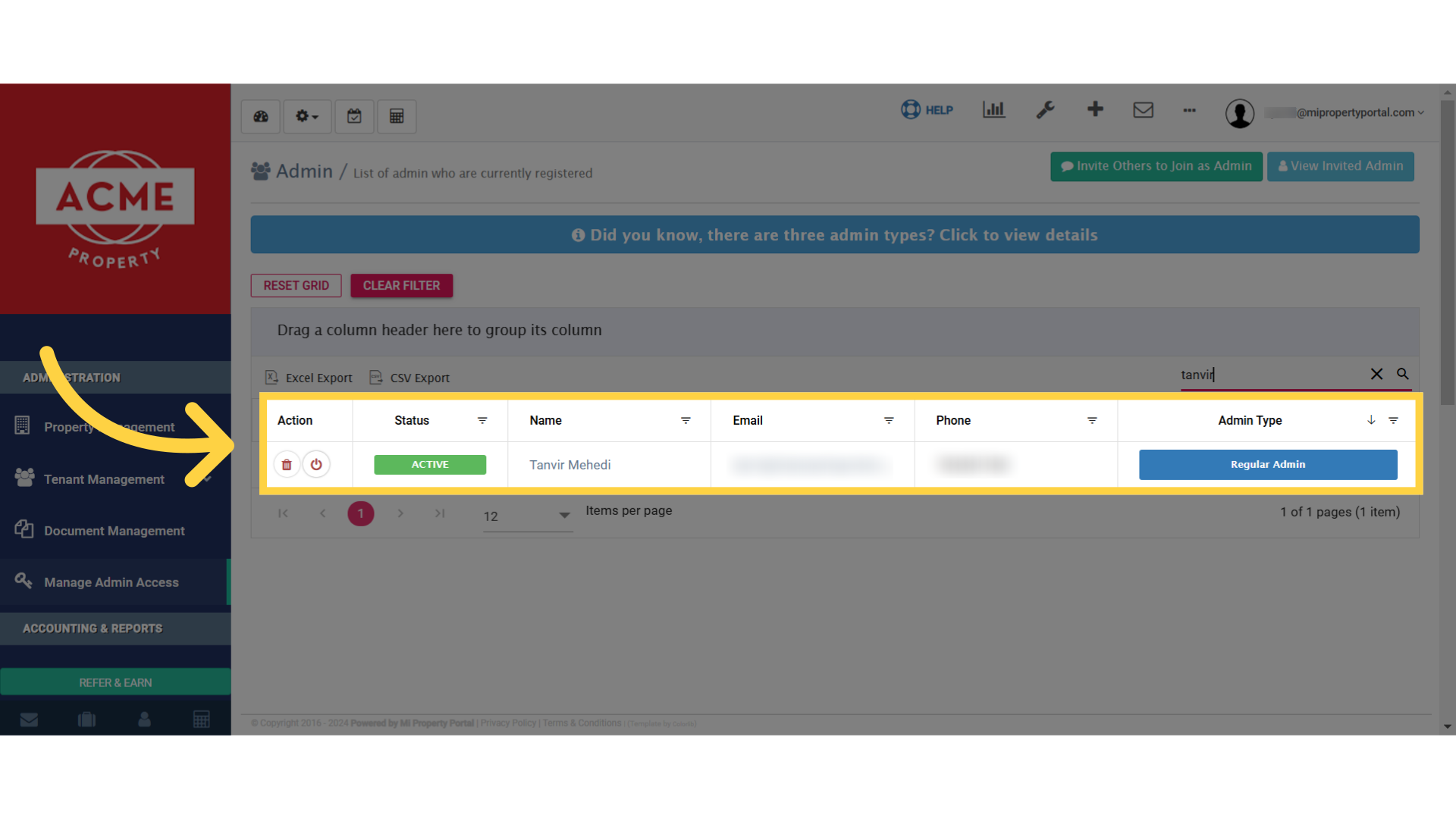1456x819 pixels.
Task: Clear the tanvir search with the X button
Action: [x=1377, y=374]
